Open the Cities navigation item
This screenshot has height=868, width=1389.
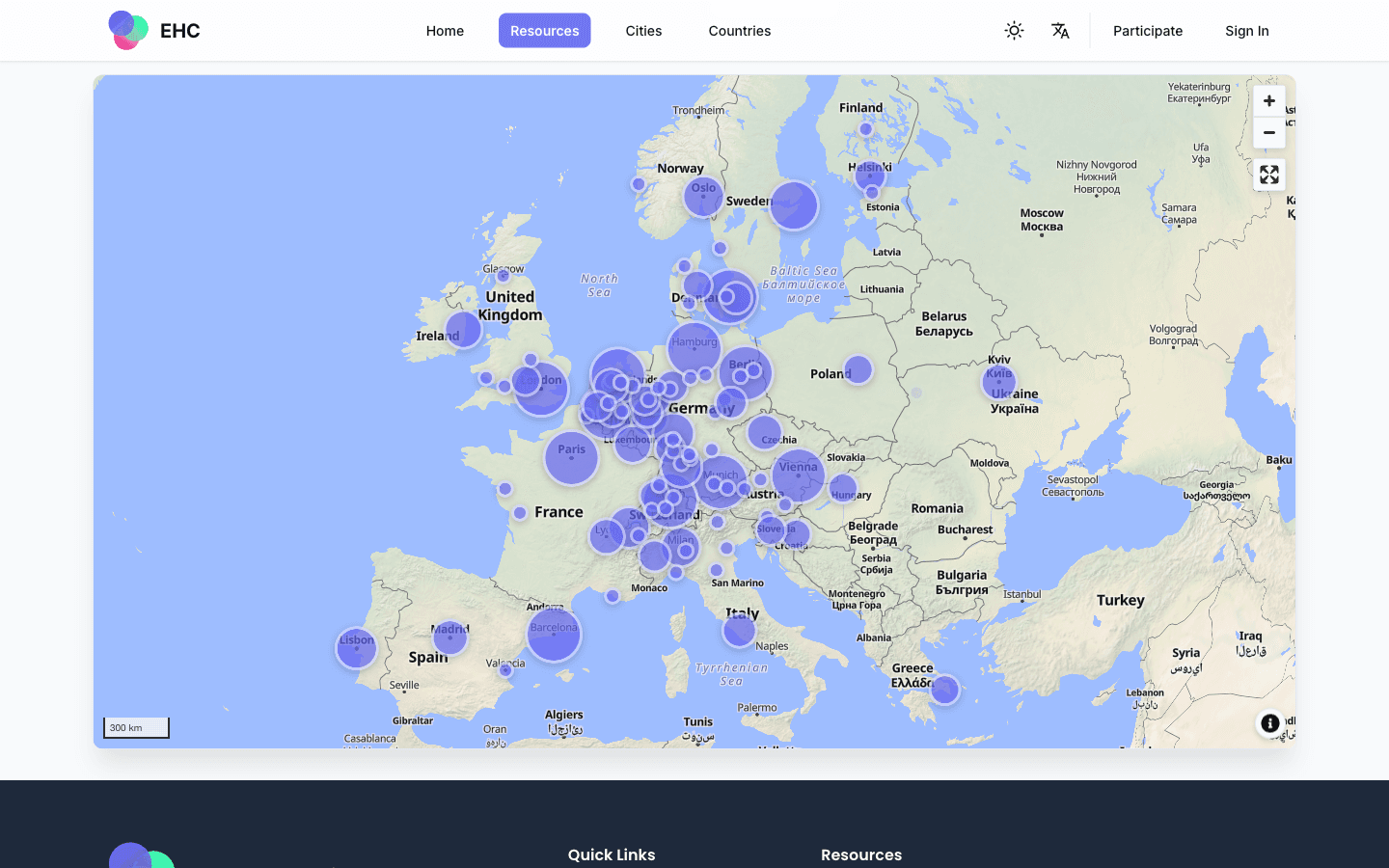643,30
